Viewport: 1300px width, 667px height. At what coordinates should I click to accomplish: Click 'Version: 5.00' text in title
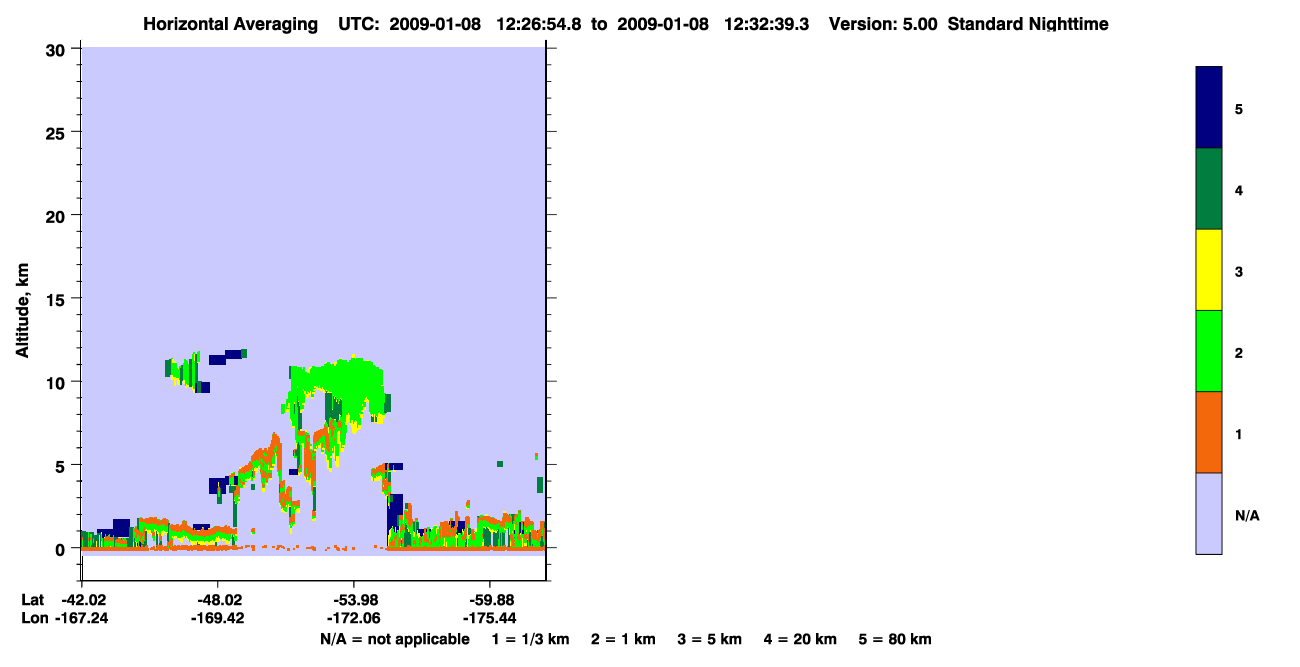tap(883, 24)
